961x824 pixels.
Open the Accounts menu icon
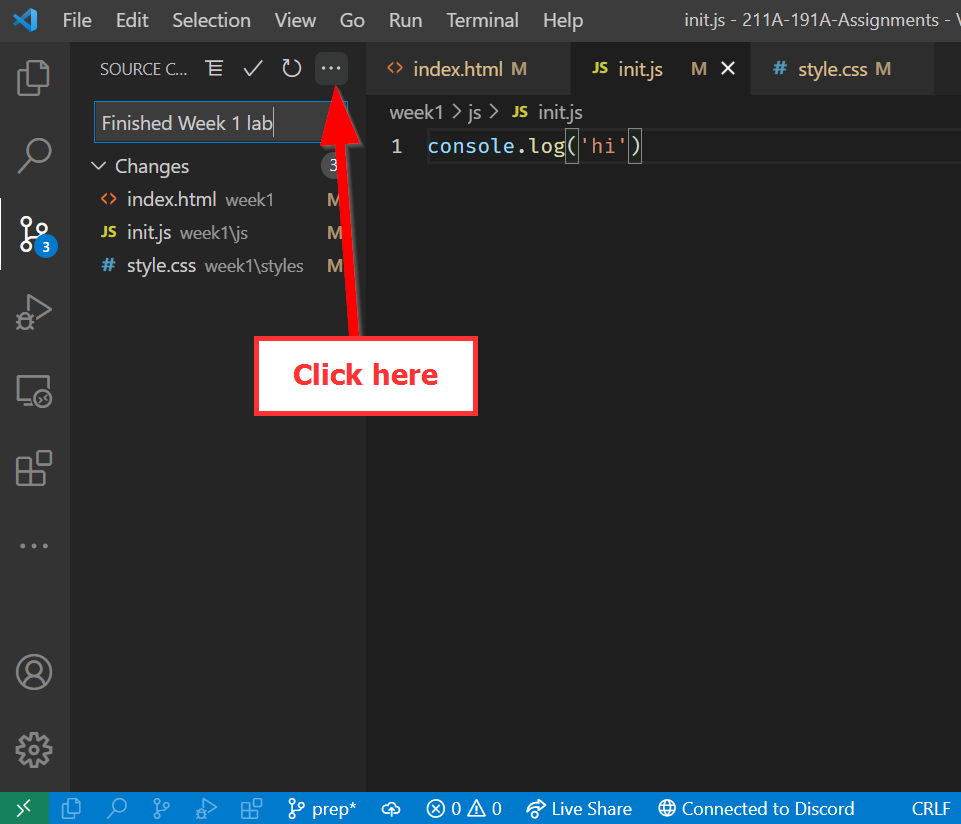point(34,671)
